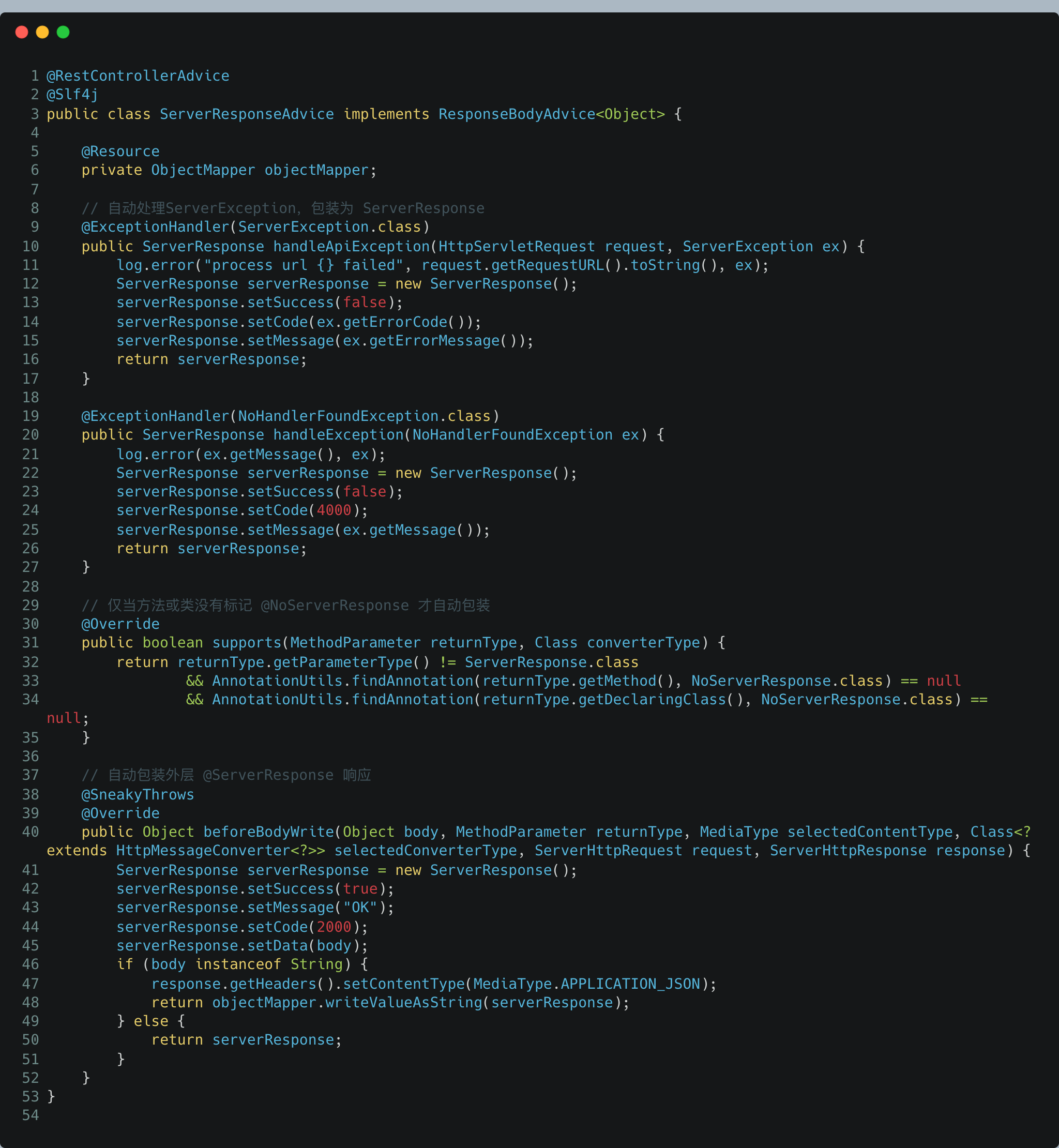This screenshot has height=1148, width=1059.
Task: Click the red true literal on line 42
Action: 360,889
